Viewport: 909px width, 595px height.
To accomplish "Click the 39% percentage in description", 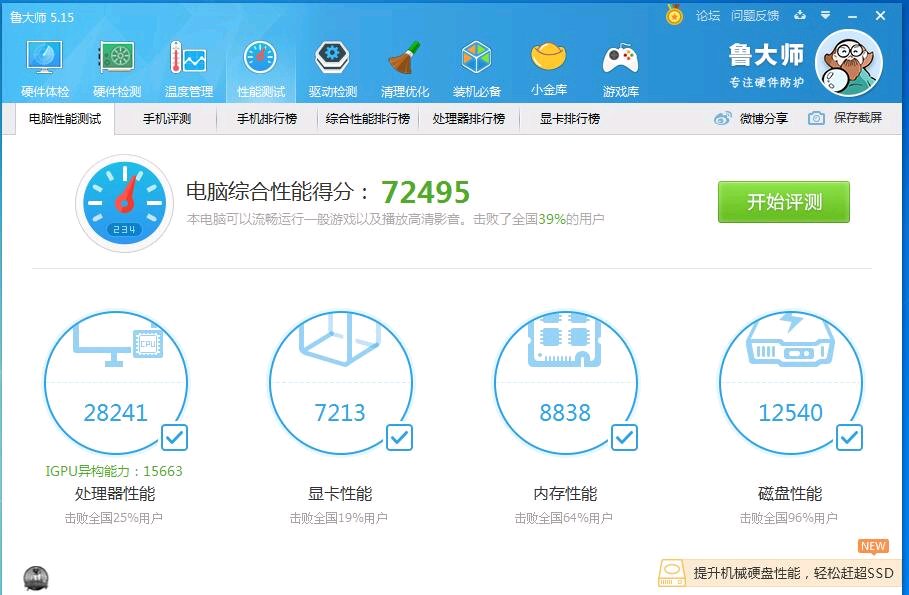I will click(552, 219).
